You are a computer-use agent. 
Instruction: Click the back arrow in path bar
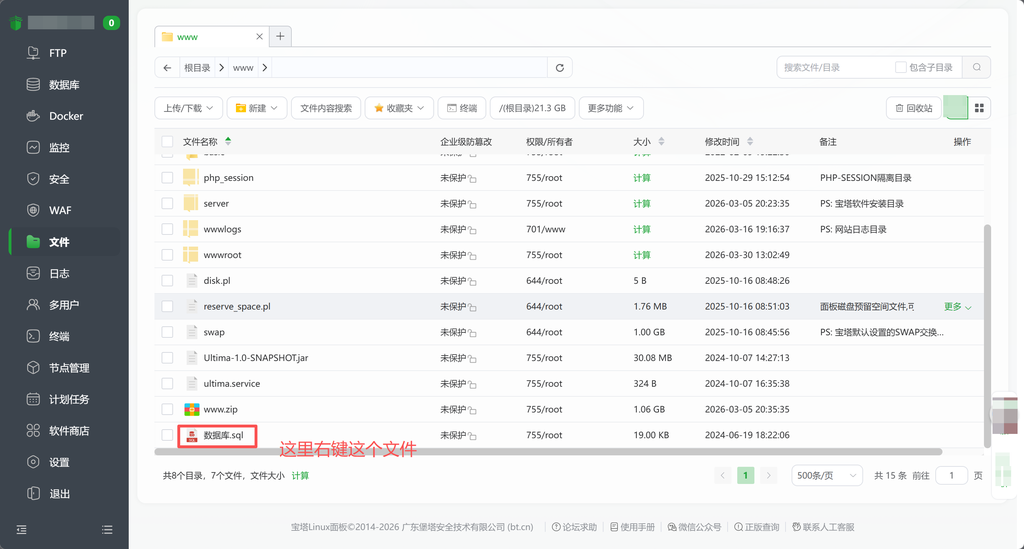(167, 68)
